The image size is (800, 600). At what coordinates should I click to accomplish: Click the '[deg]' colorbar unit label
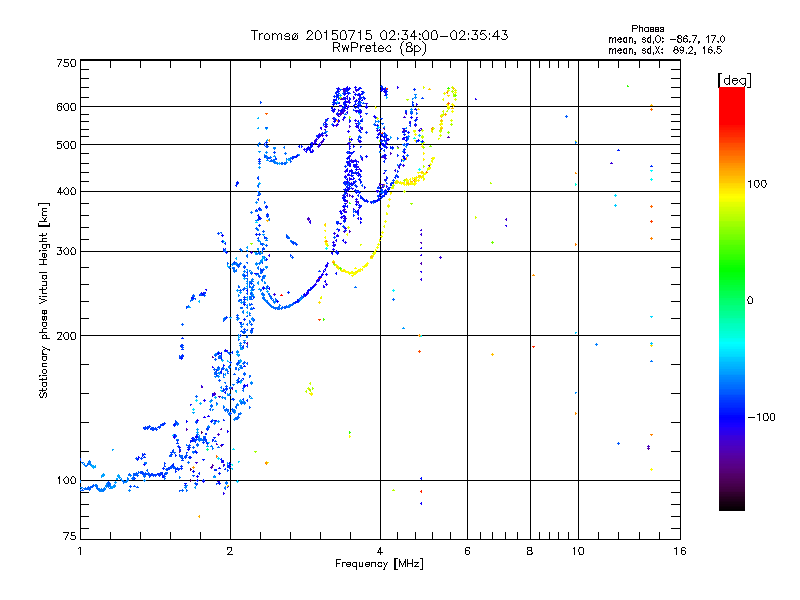(734, 80)
